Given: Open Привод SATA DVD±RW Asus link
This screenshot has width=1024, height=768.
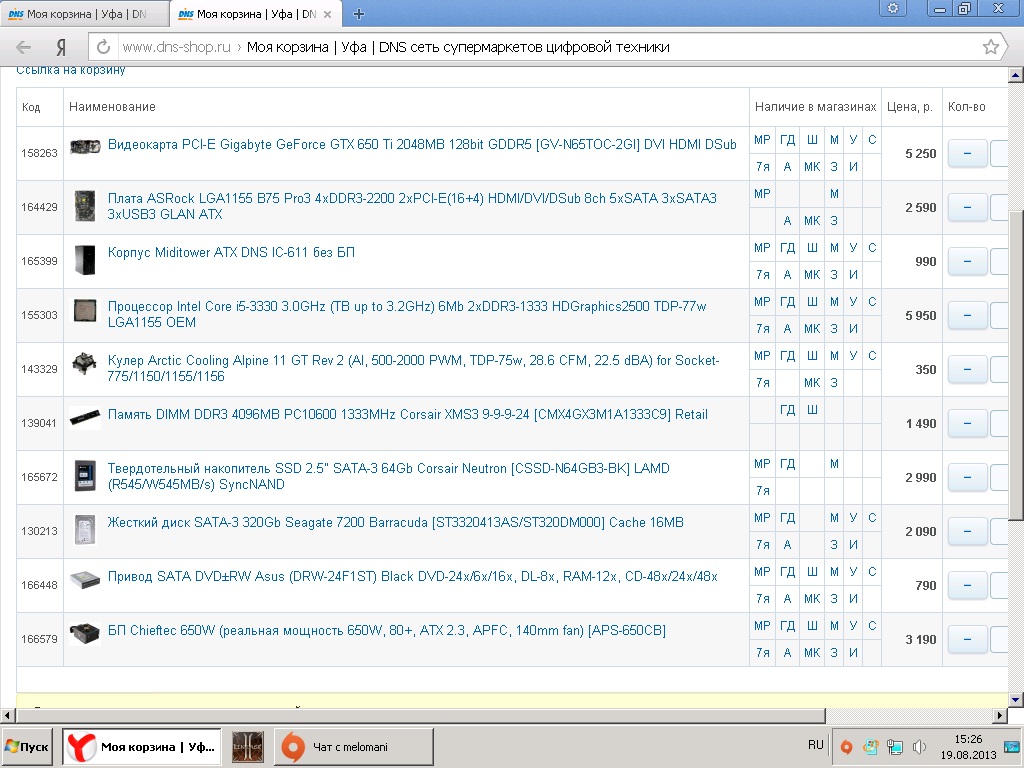Looking at the screenshot, I should click(413, 577).
